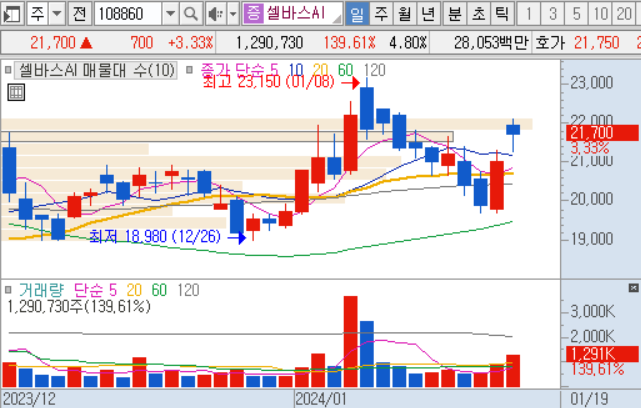
Task: Click the 2023/12 date axis label
Action: click(29, 399)
